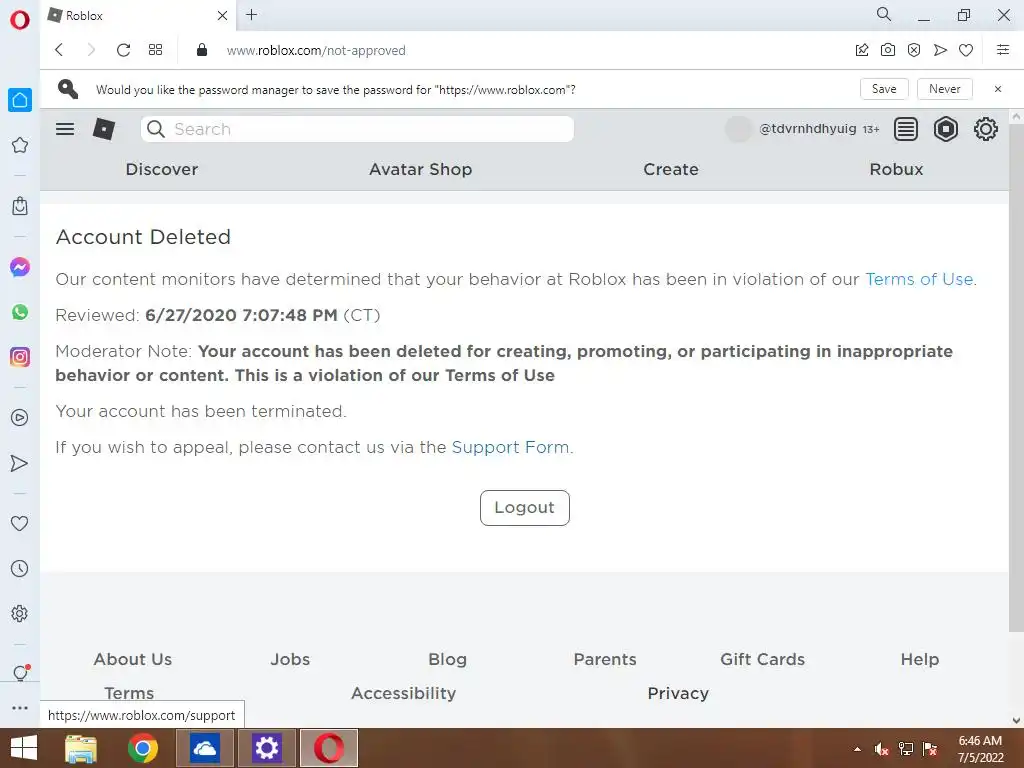Reload the Roblox page
The width and height of the screenshot is (1024, 768).
(123, 50)
